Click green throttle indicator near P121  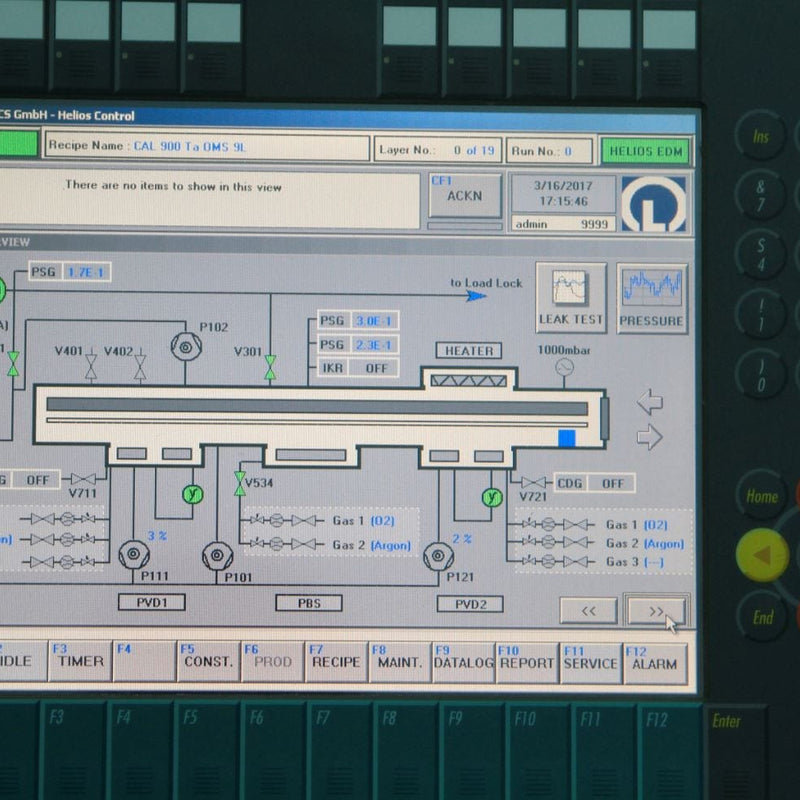pyautogui.click(x=492, y=497)
